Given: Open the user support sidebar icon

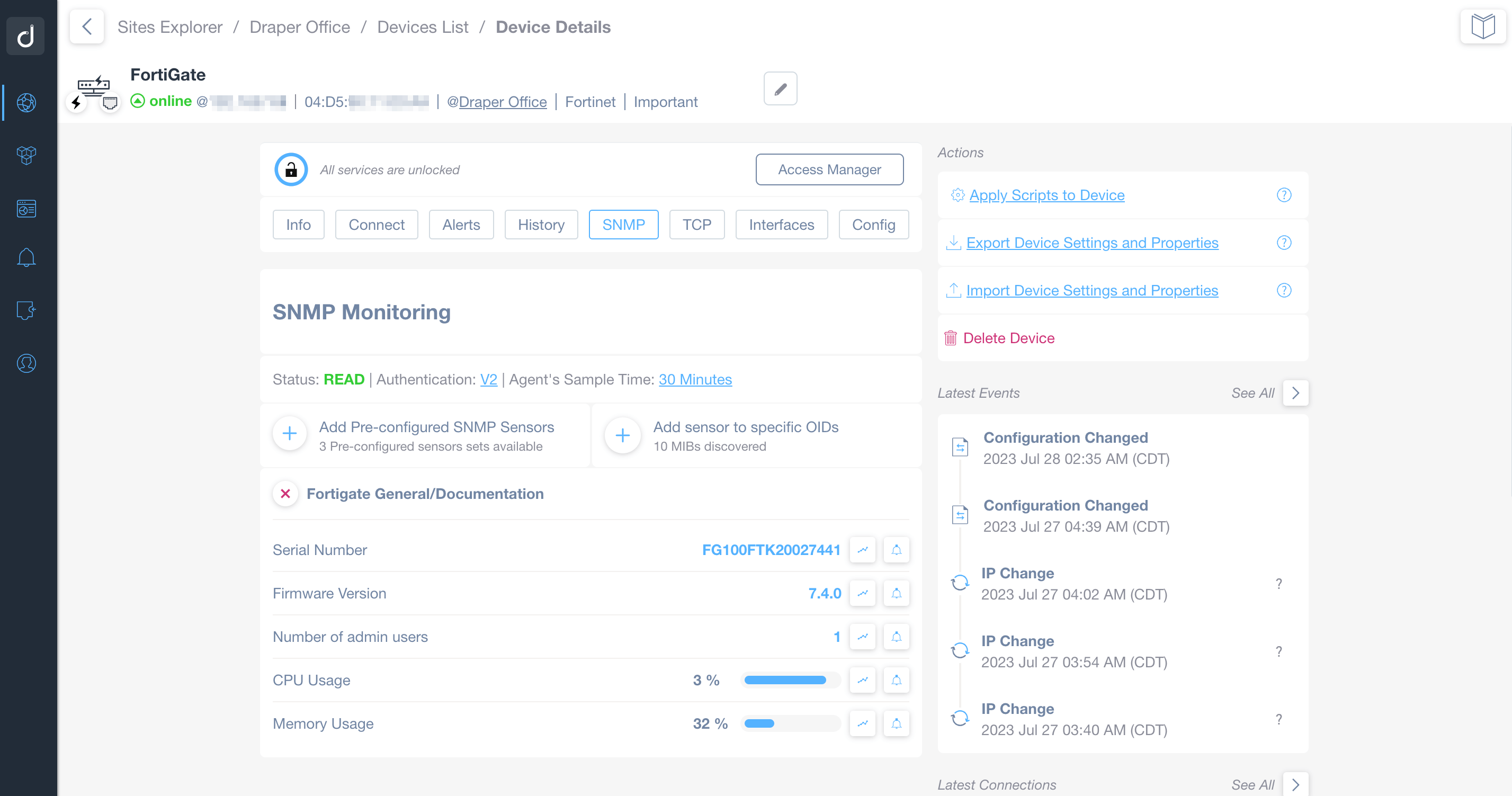Looking at the screenshot, I should coord(26,363).
